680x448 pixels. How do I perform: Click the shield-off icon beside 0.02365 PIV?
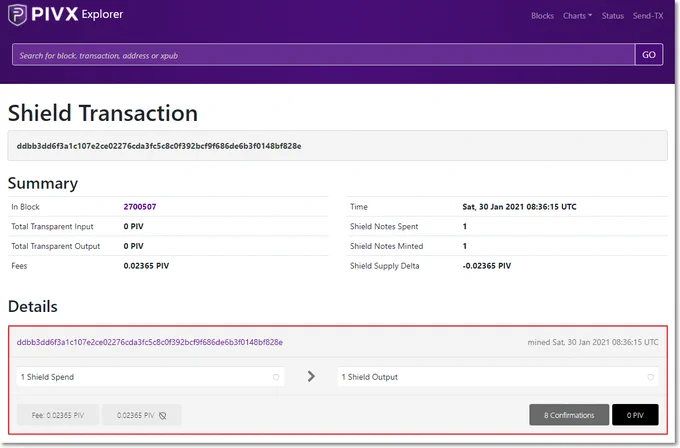(x=163, y=415)
